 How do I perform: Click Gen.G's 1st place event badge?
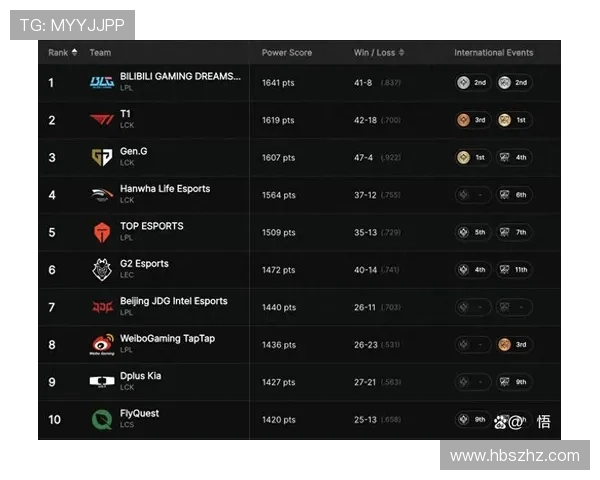tap(472, 157)
